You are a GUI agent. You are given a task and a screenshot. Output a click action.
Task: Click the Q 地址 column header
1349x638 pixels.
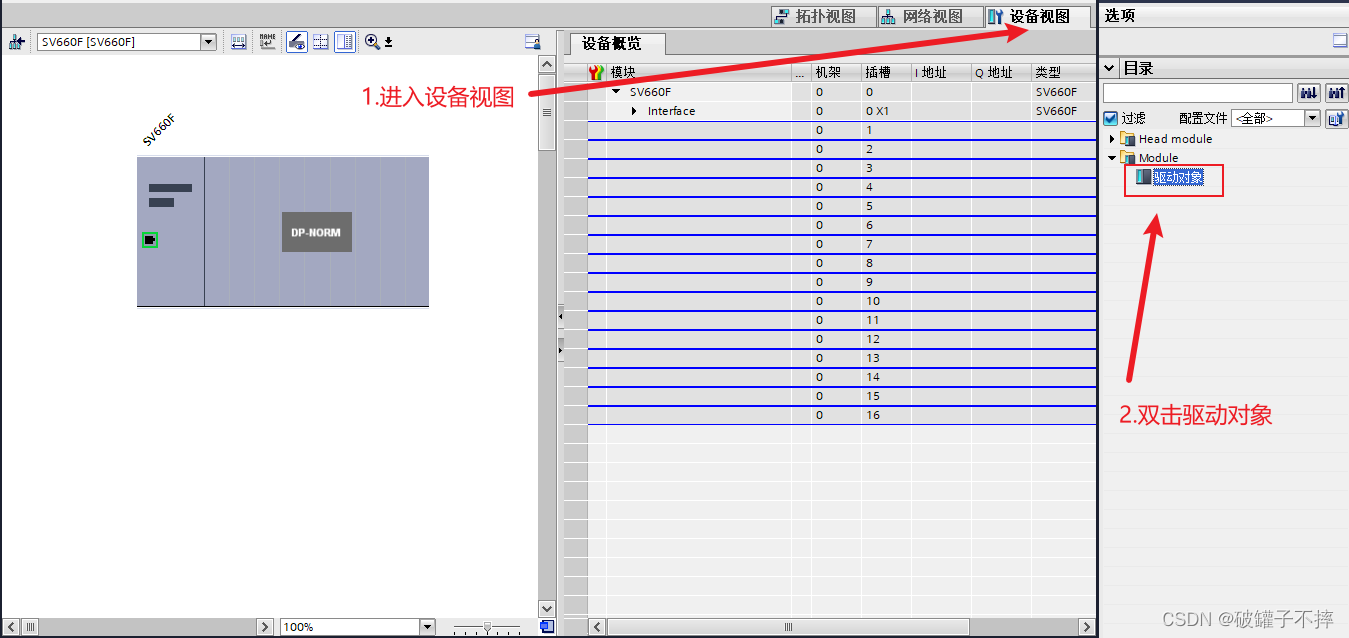[1001, 73]
